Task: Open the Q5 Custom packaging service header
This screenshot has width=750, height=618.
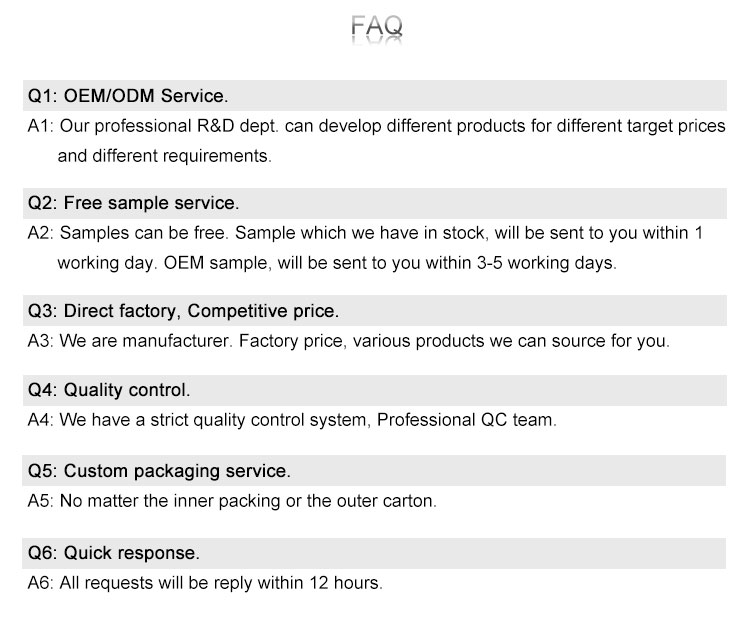Action: (x=375, y=471)
